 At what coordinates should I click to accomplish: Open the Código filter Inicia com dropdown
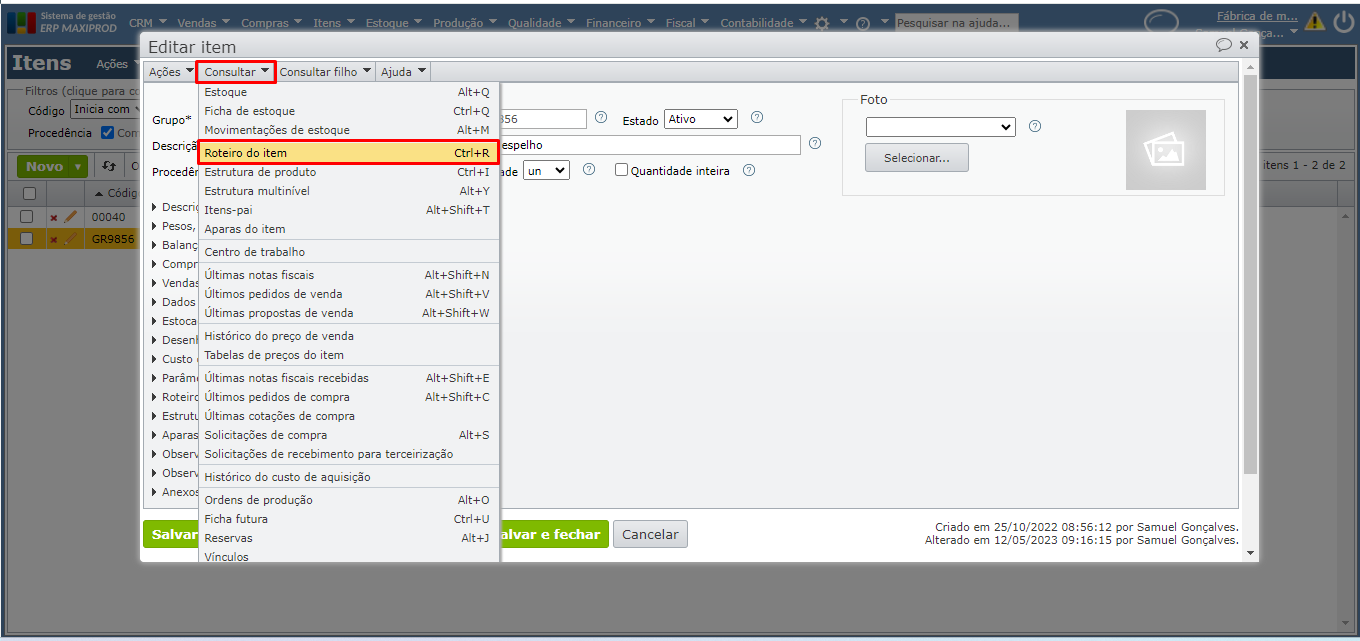105,110
